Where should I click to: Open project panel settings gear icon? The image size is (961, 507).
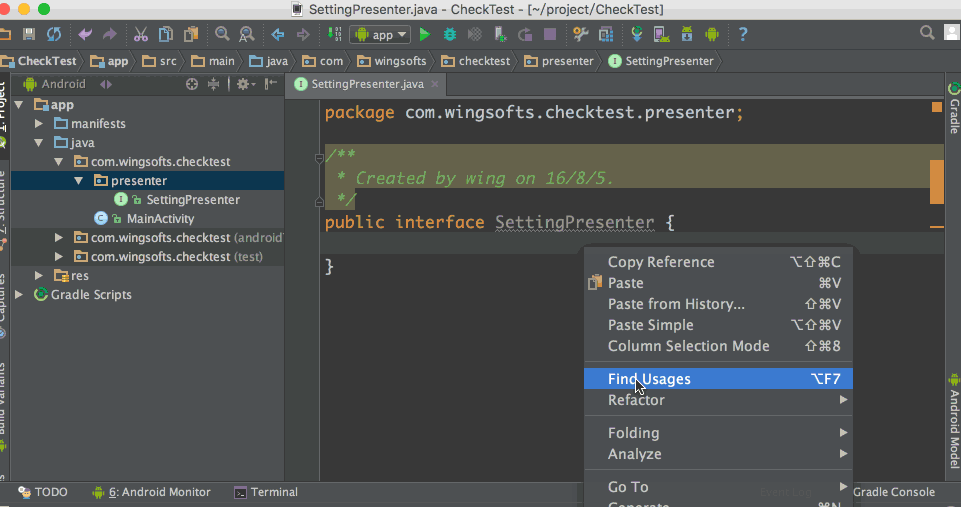pyautogui.click(x=243, y=84)
